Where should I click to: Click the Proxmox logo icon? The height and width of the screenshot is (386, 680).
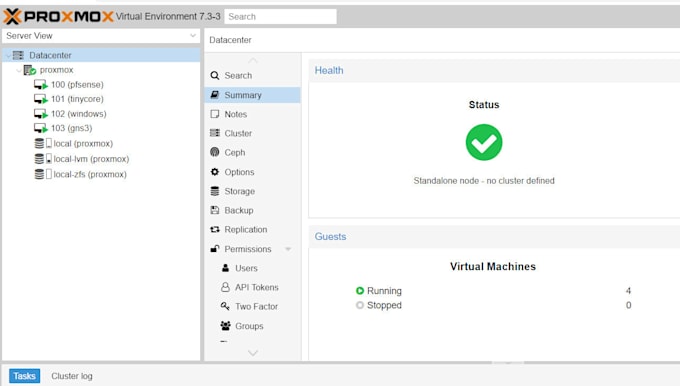click(x=12, y=16)
